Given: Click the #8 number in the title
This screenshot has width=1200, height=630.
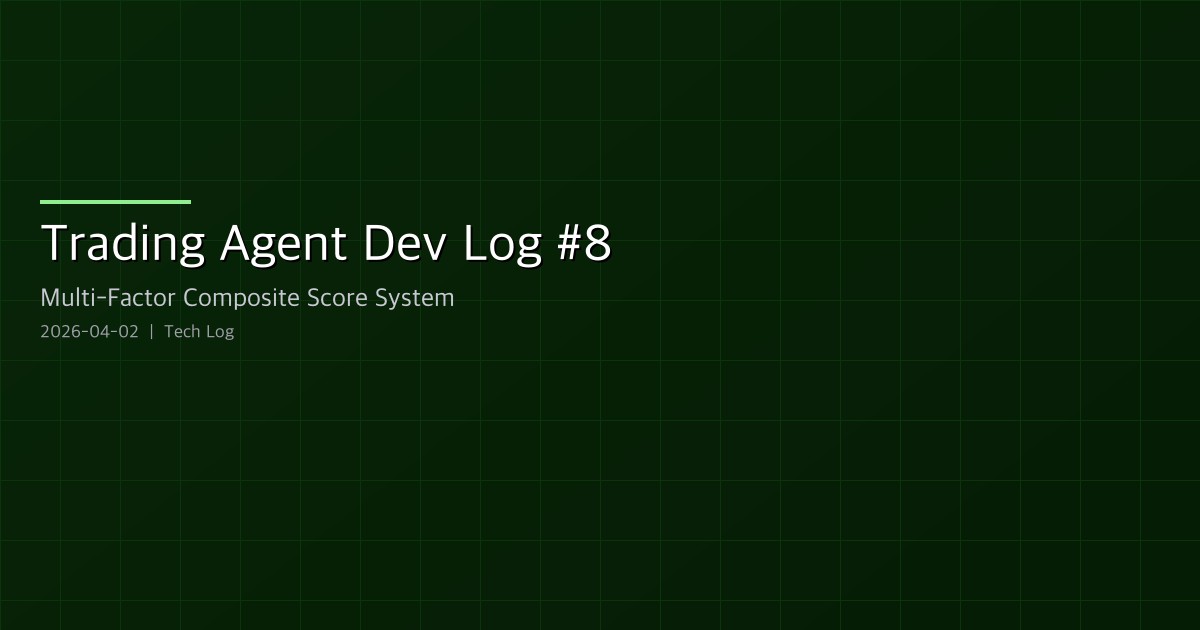Looking at the screenshot, I should click(586, 242).
